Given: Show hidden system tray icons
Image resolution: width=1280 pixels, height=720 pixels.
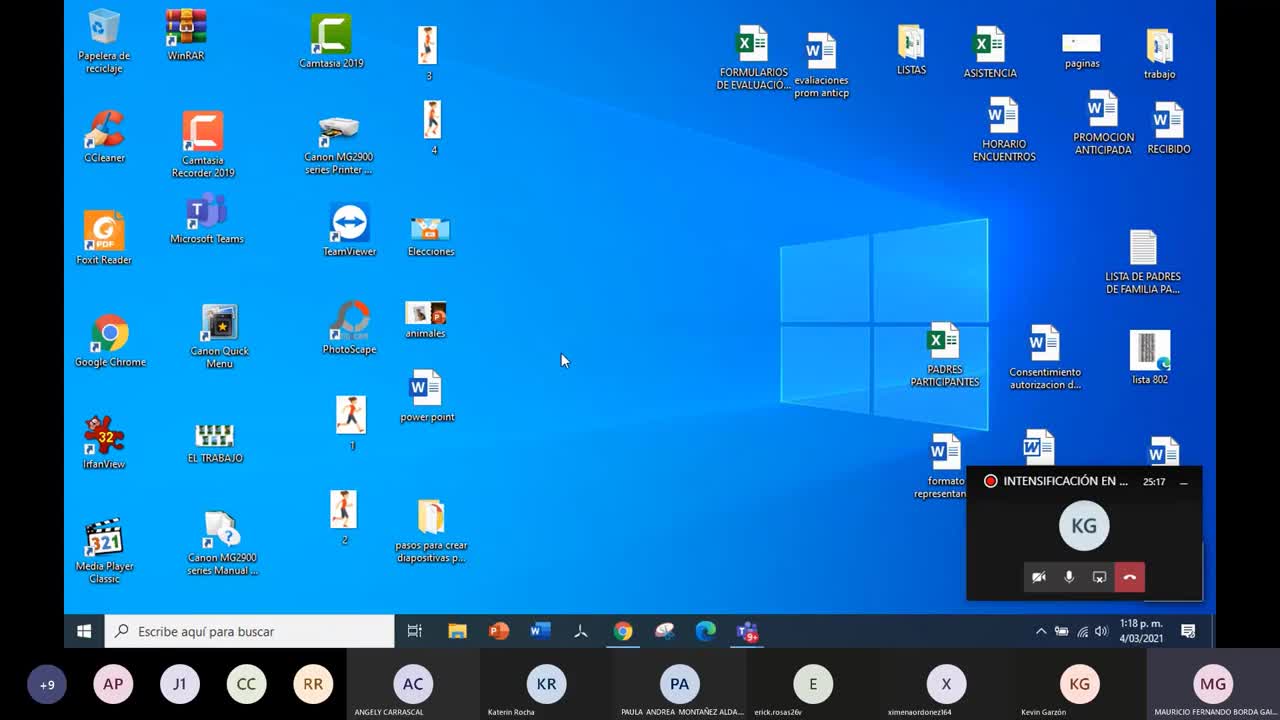Looking at the screenshot, I should [x=1041, y=631].
